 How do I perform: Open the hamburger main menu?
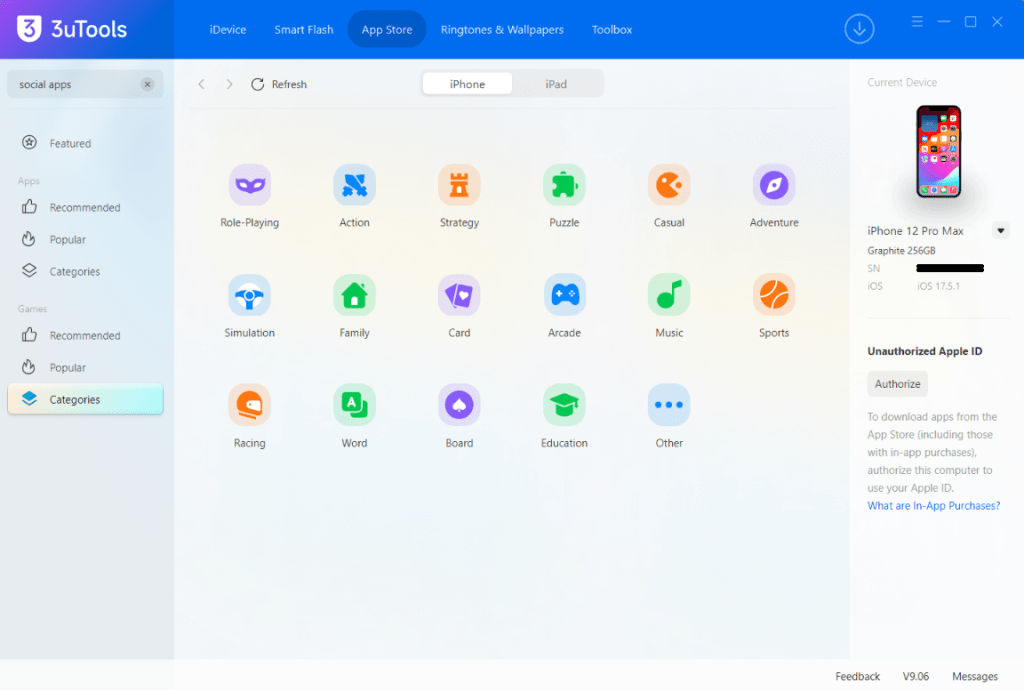(x=917, y=22)
